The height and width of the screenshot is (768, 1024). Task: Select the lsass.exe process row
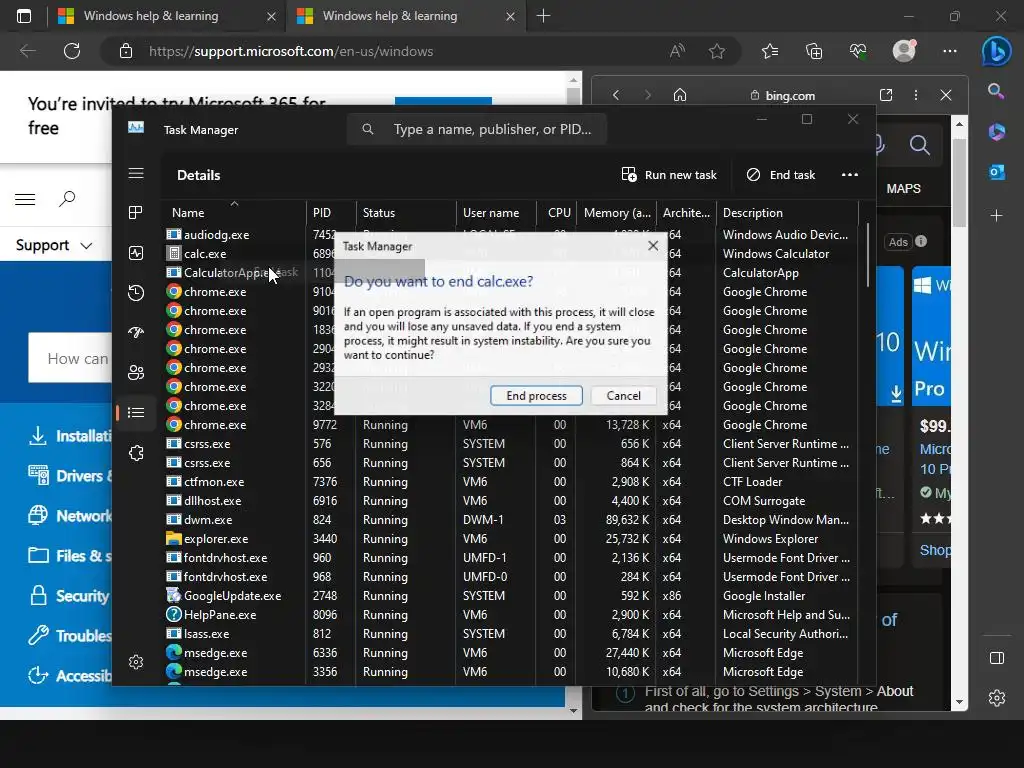(x=510, y=633)
